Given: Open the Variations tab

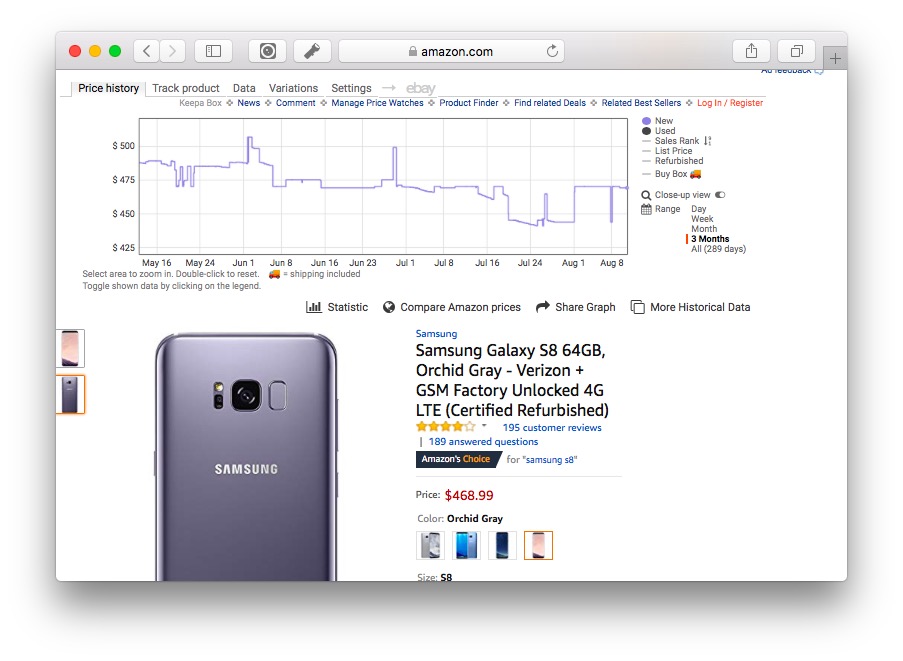Looking at the screenshot, I should 293,88.
